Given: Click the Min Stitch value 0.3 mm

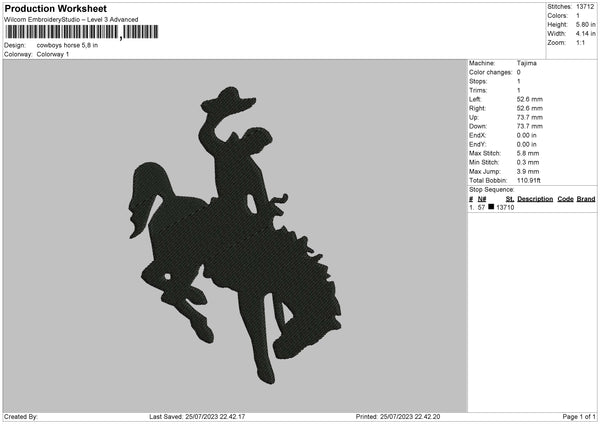Looking at the screenshot, I should (x=528, y=163).
